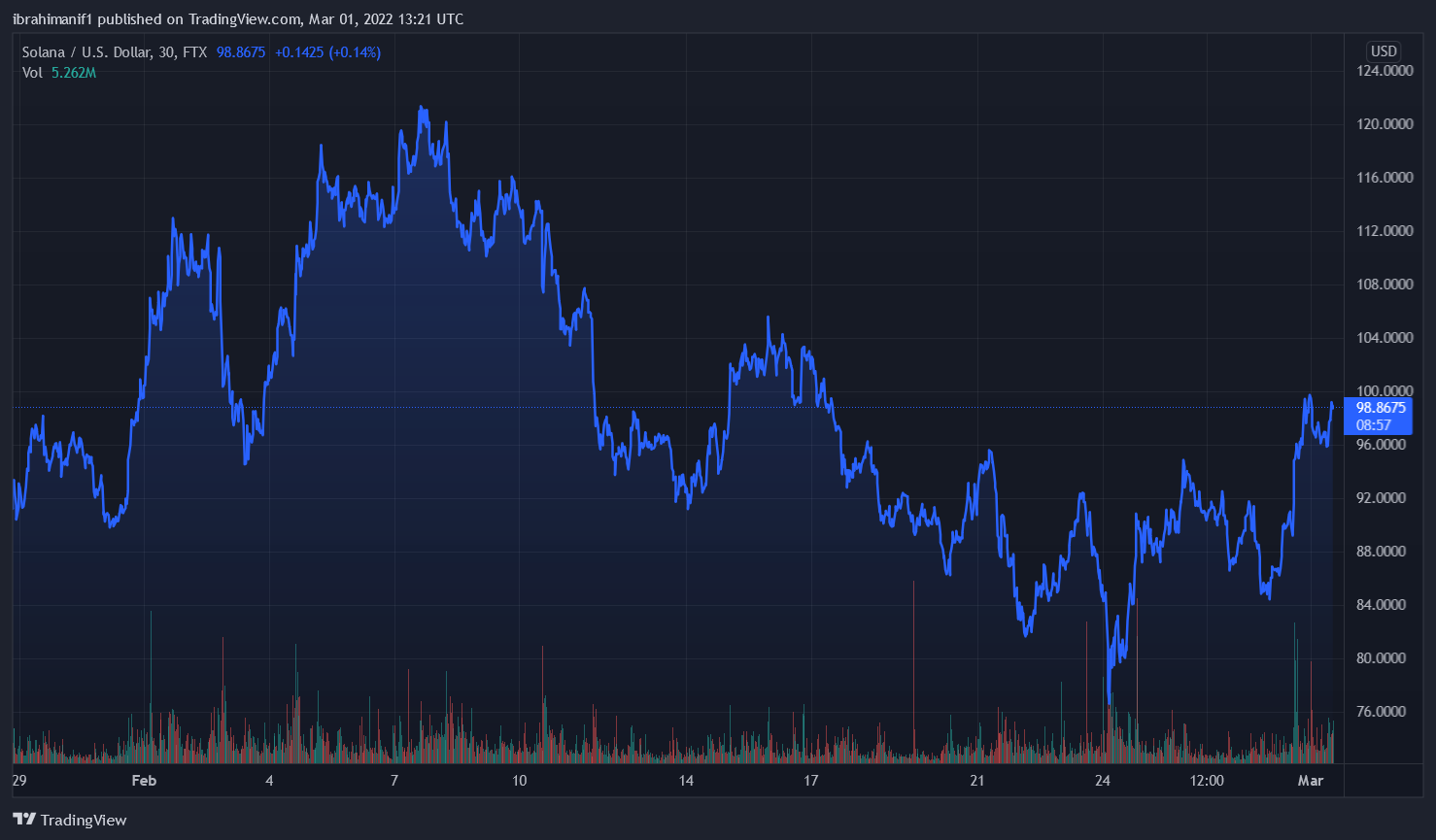Click the legend price value 98.8675
Viewport: 1436px width, 840px height.
click(240, 52)
